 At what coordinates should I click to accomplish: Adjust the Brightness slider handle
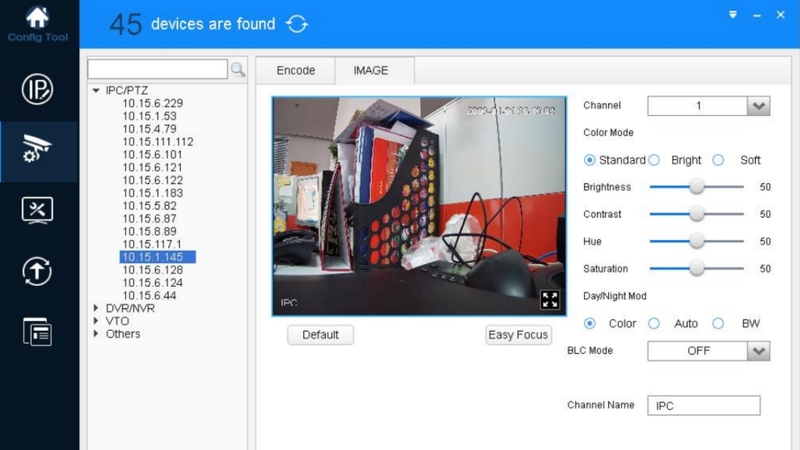[x=696, y=187]
